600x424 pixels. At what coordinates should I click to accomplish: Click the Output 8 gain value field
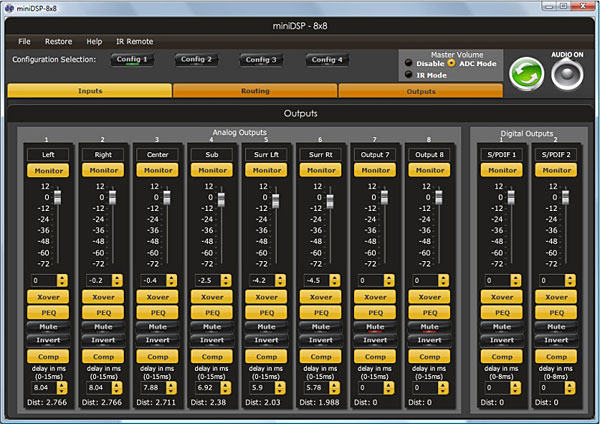point(426,280)
